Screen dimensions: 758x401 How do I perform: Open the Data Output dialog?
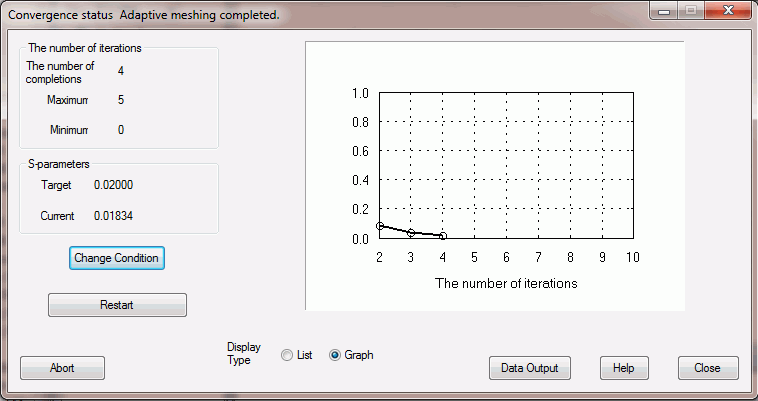tap(530, 368)
